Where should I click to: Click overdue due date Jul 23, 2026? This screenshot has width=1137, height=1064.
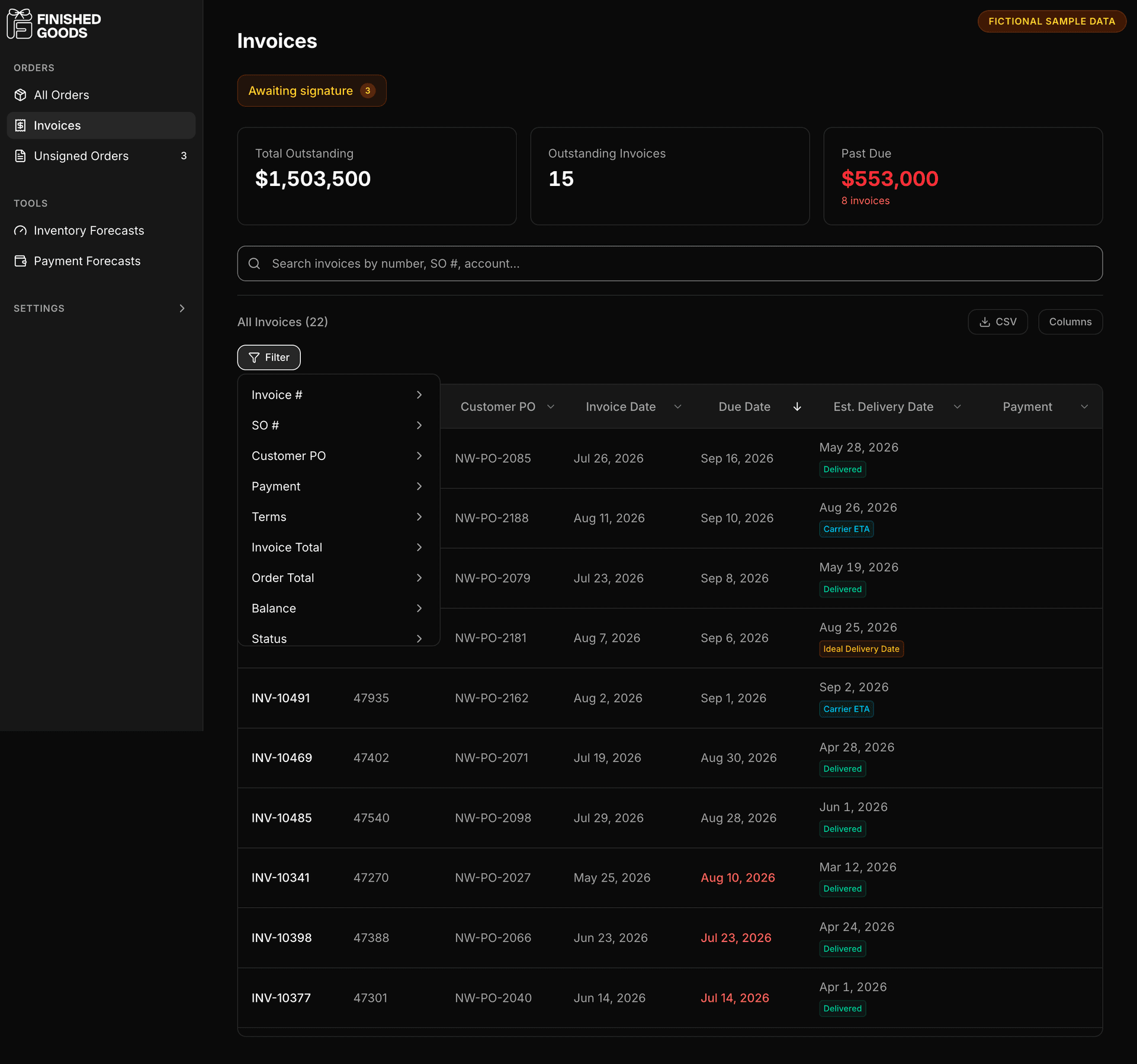[x=736, y=938]
